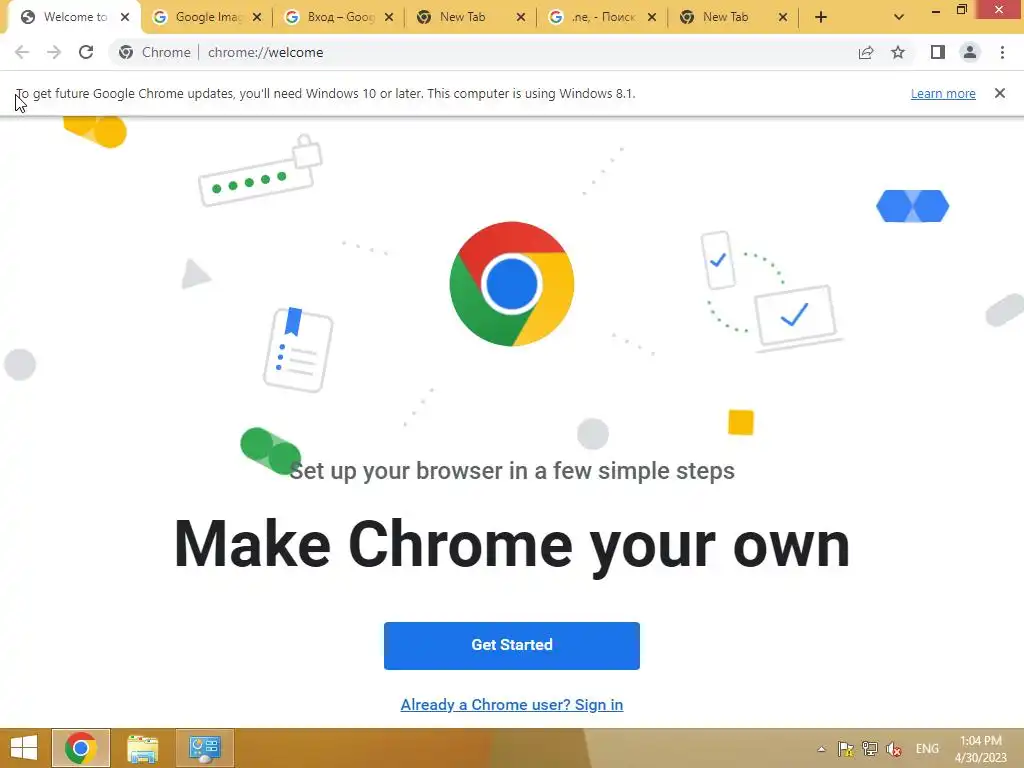The height and width of the screenshot is (768, 1024).
Task: Click the Chrome site info icon in address bar
Action: click(126, 52)
